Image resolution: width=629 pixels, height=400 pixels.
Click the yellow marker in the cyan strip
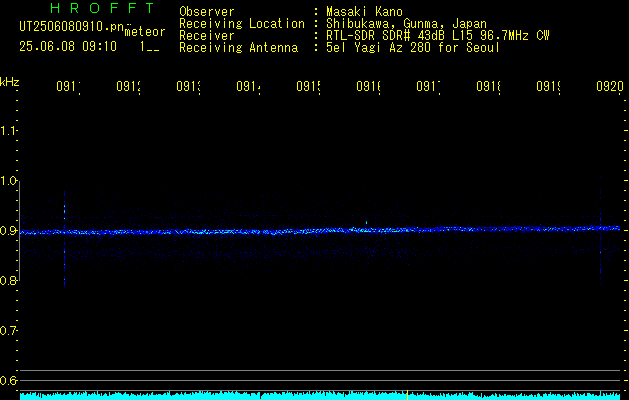pyautogui.click(x=408, y=394)
